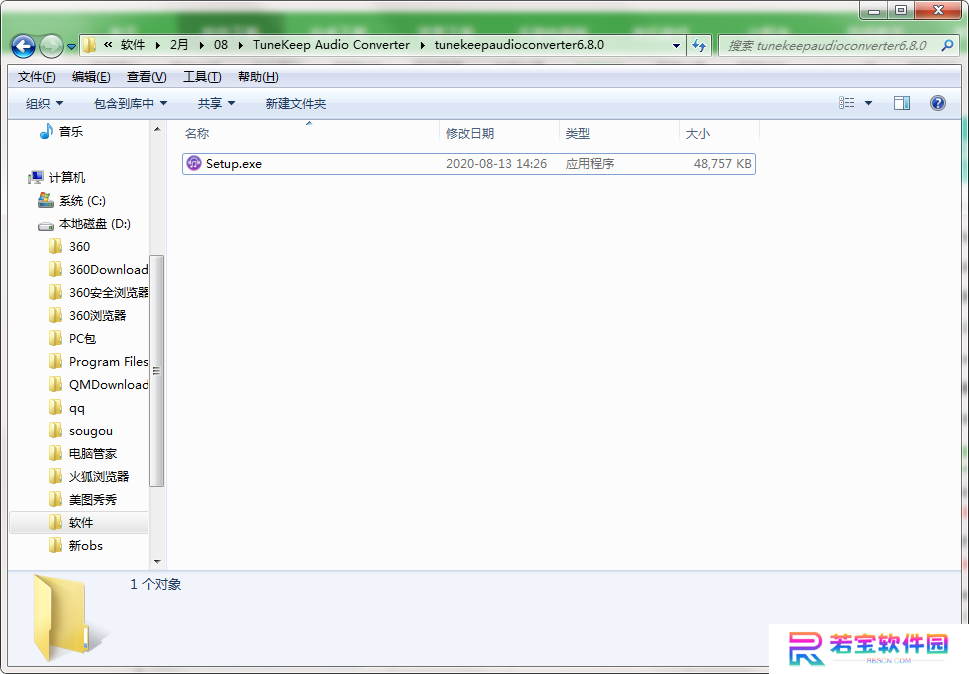Click 软件 in the address breadcrumb
Viewport: 969px width, 674px height.
133,44
